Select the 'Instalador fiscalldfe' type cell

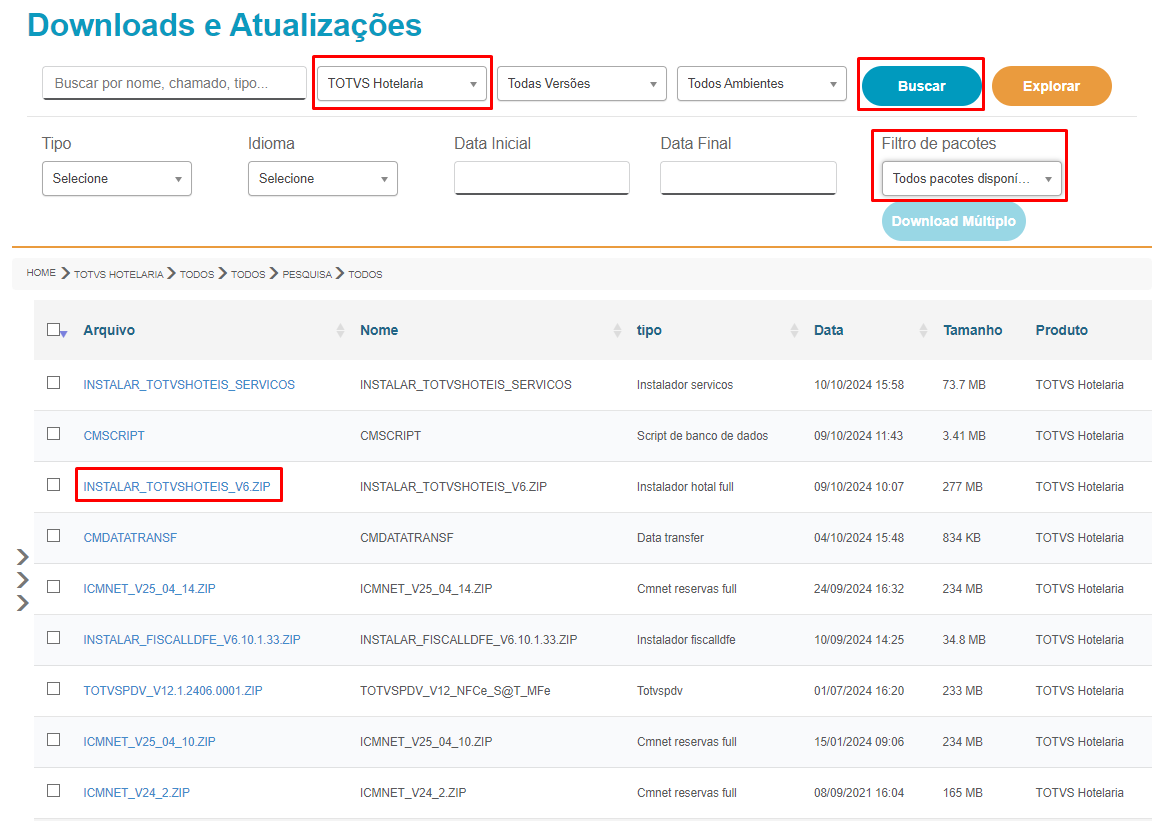(x=686, y=640)
